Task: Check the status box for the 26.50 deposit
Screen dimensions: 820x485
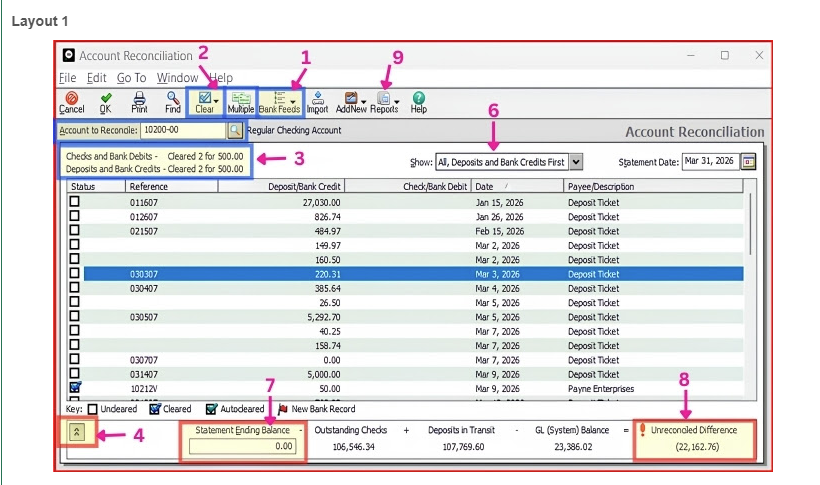Action: pyautogui.click(x=75, y=302)
